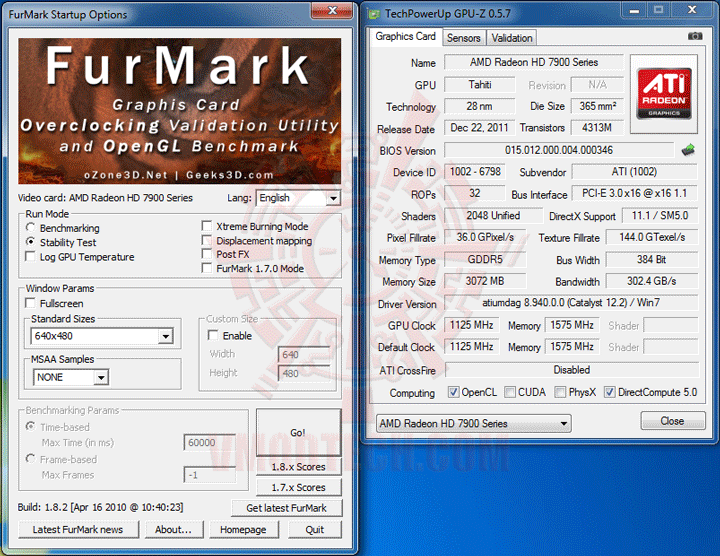720x556 pixels.
Task: Click the BIOS Version value field
Action: point(559,150)
